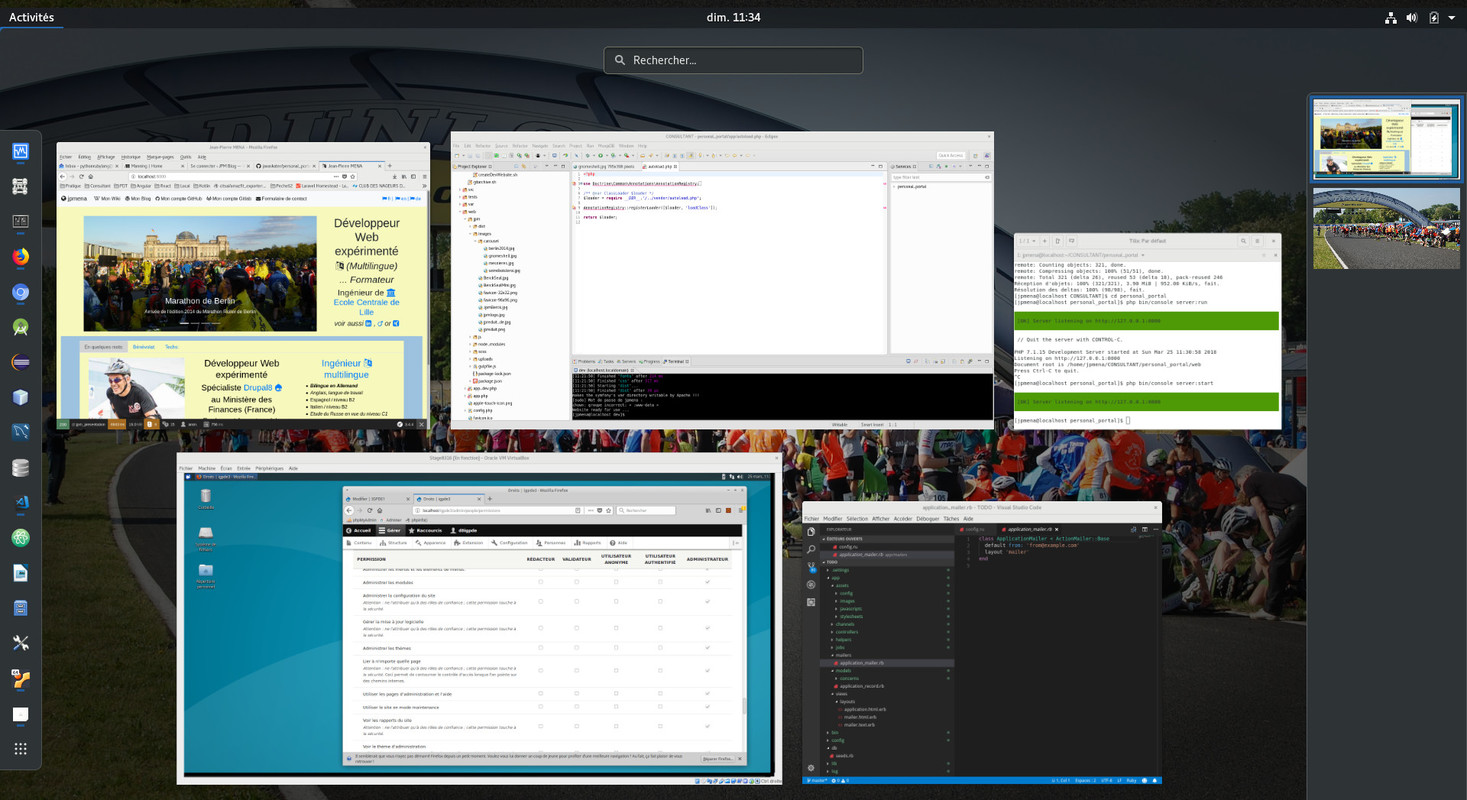Check Rédacteur for Utiliser le site en mode maintenance
This screenshot has width=1467, height=800.
[x=540, y=707]
